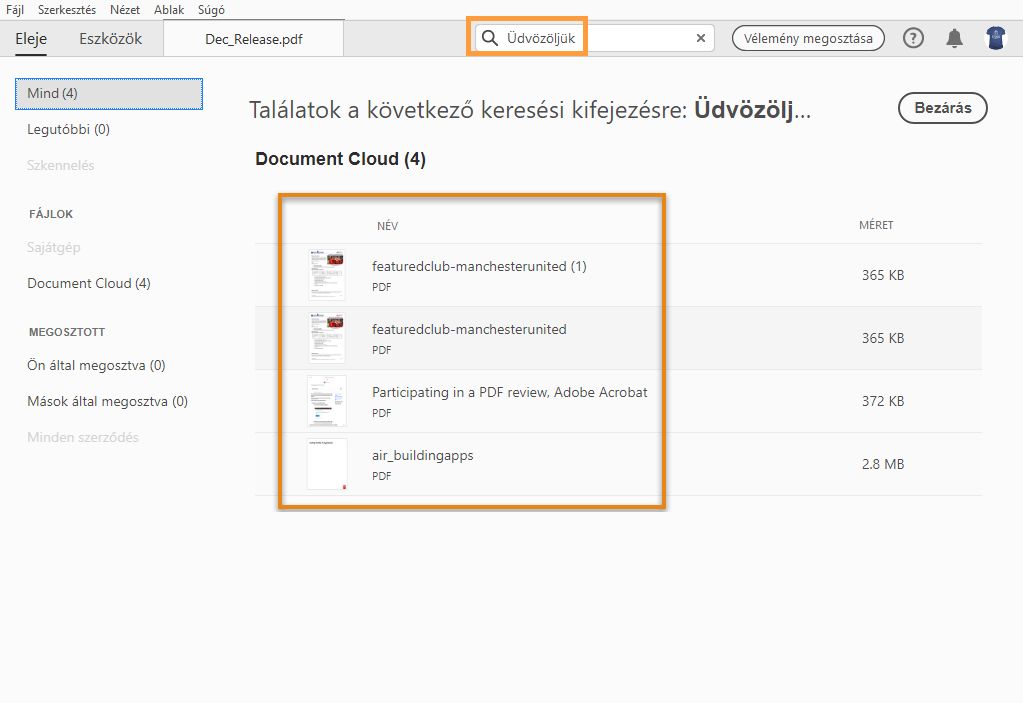Select Legutóbbi in the left sidebar

66,129
